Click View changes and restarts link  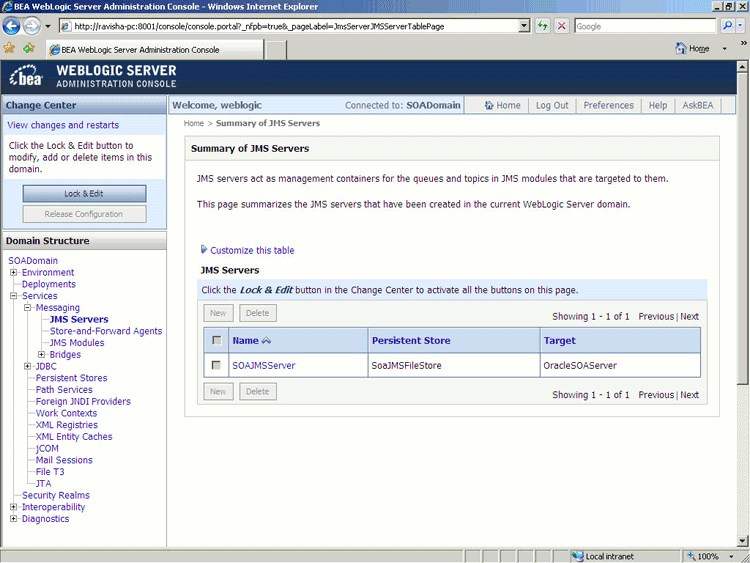(63, 125)
